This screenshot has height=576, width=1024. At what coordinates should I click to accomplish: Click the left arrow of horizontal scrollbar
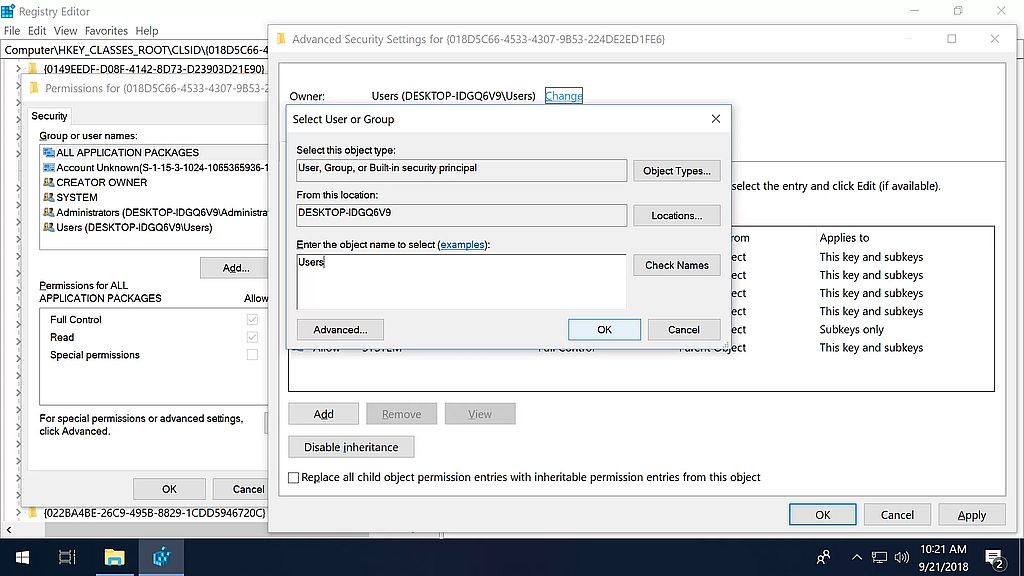(x=8, y=530)
